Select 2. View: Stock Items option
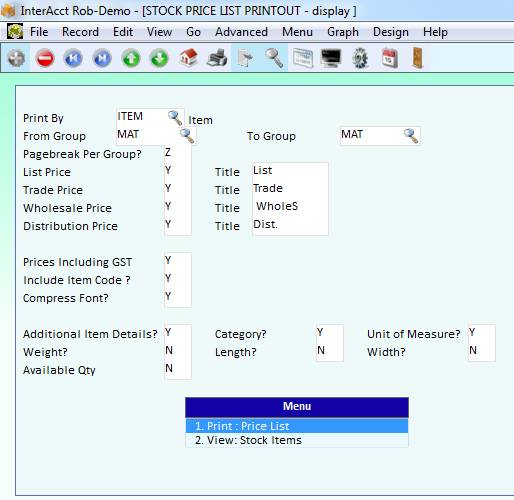 pos(297,440)
